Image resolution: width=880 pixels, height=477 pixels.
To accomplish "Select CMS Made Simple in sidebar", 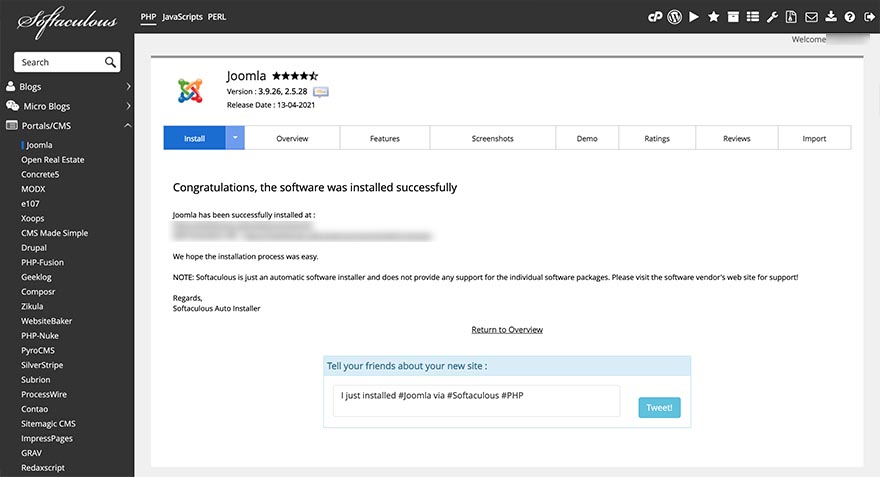I will point(54,232).
